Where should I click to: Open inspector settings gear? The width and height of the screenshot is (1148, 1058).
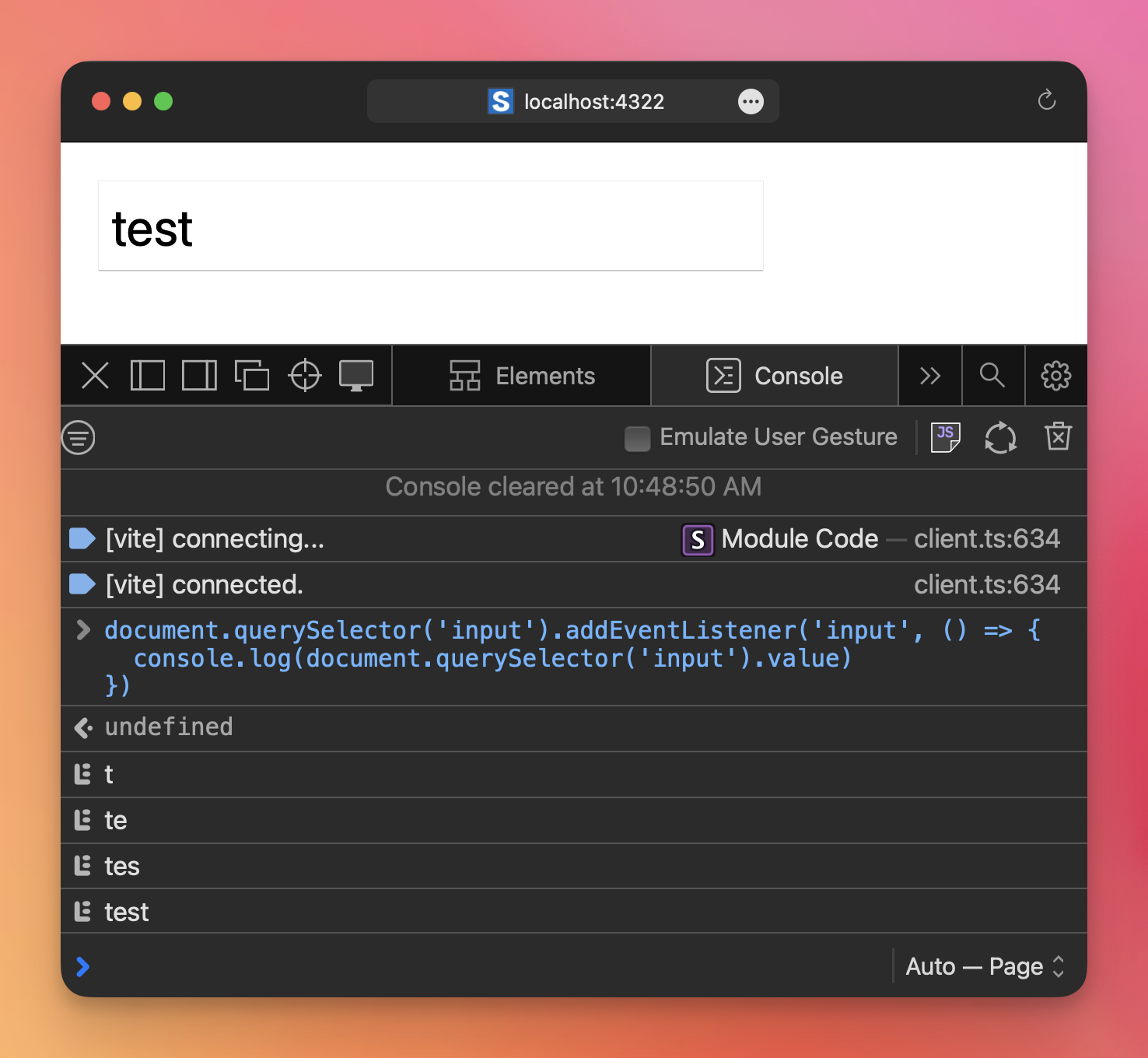[1055, 376]
